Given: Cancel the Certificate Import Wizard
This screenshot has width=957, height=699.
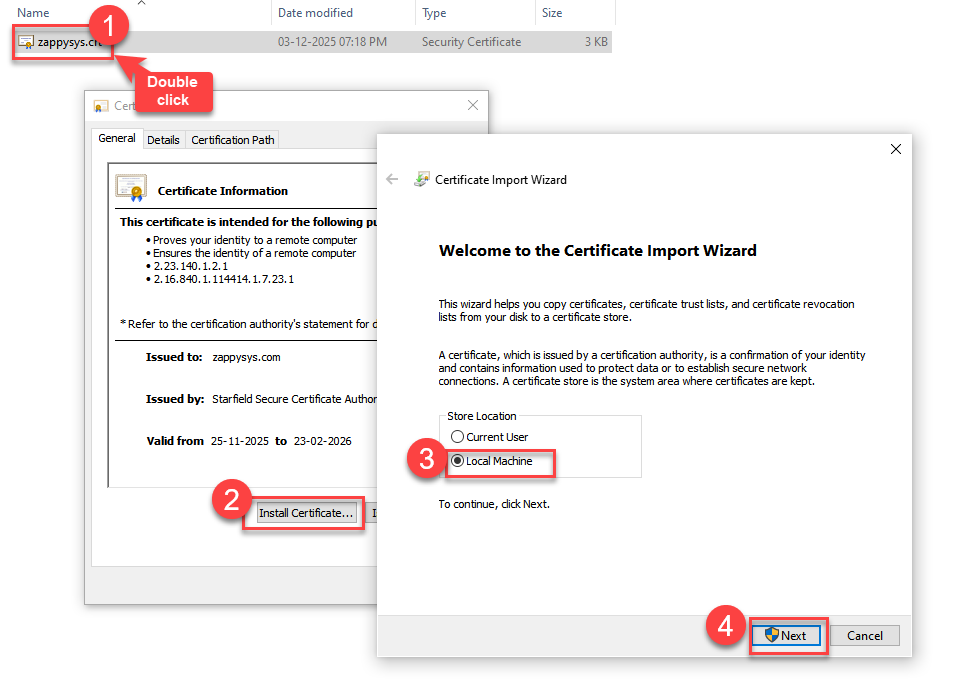Looking at the screenshot, I should coord(864,636).
